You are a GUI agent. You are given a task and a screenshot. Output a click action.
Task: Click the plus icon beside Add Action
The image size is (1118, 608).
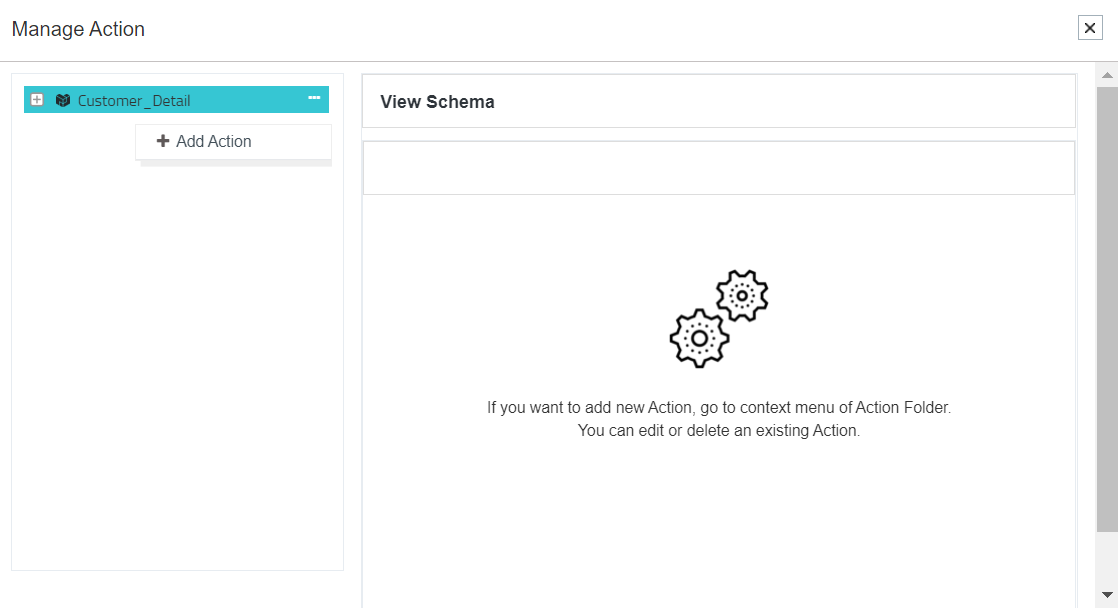pyautogui.click(x=163, y=141)
